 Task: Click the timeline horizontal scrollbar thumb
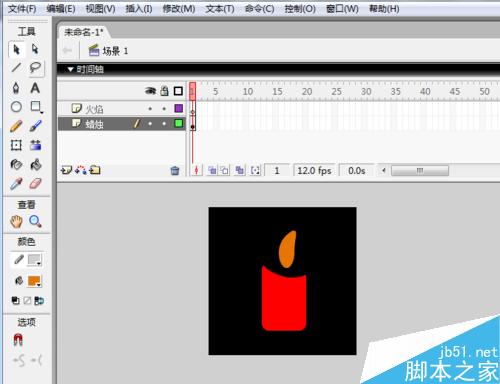click(420, 171)
